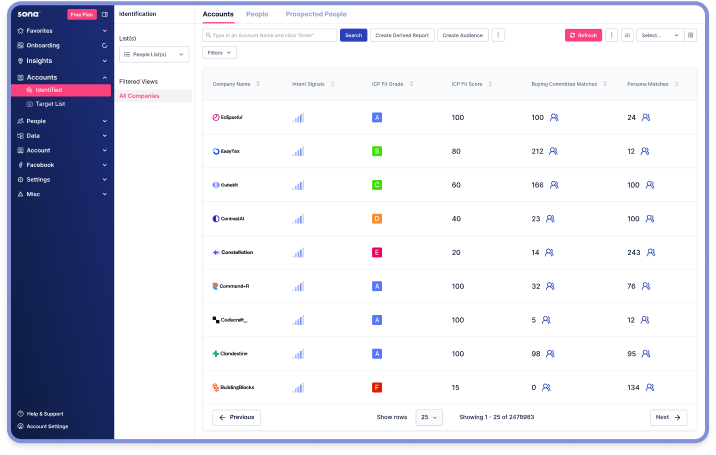Go to Next page
The width and height of the screenshot is (716, 455).
click(669, 418)
